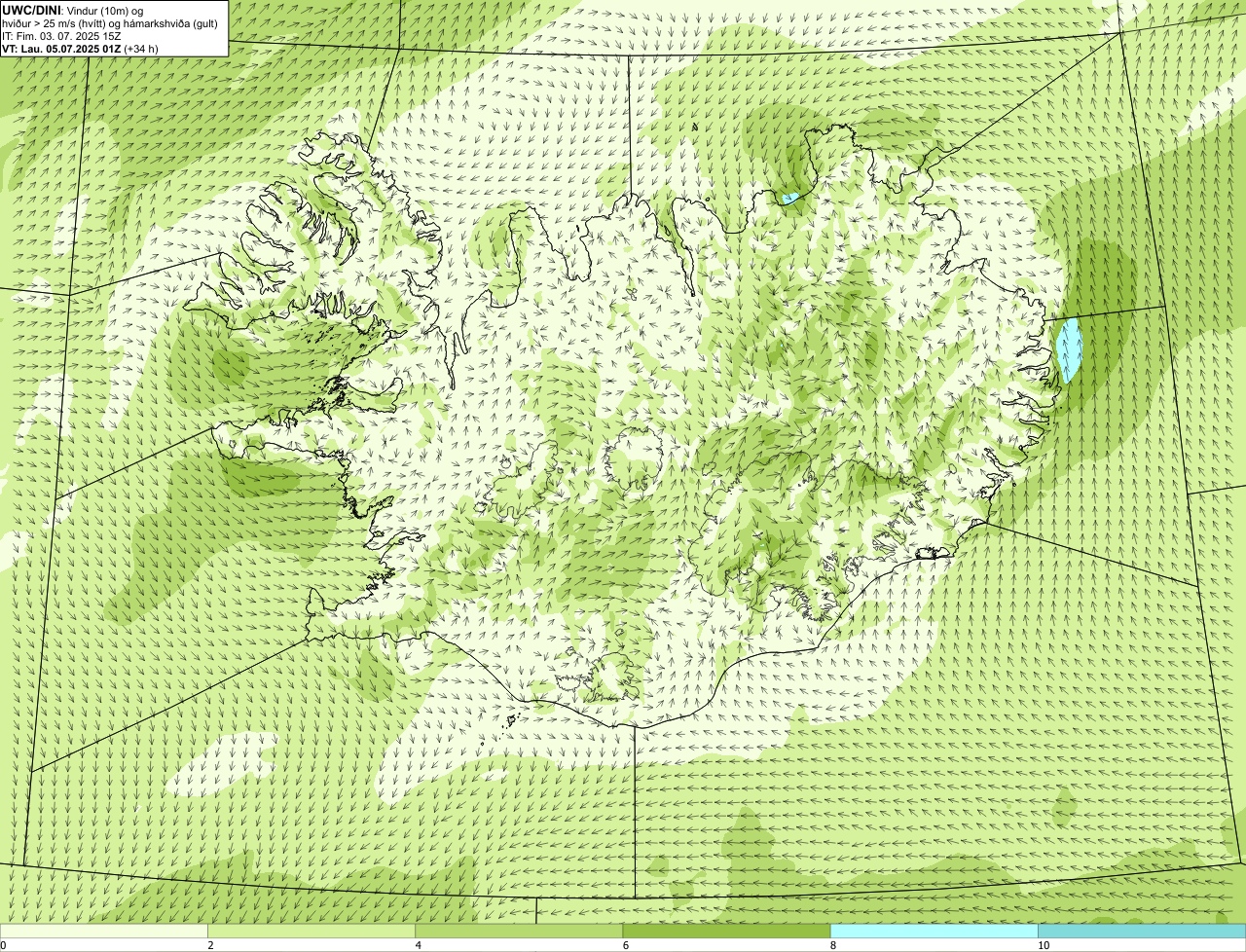Click the legend scale label "4"
The height and width of the screenshot is (952, 1246).
coord(419,945)
